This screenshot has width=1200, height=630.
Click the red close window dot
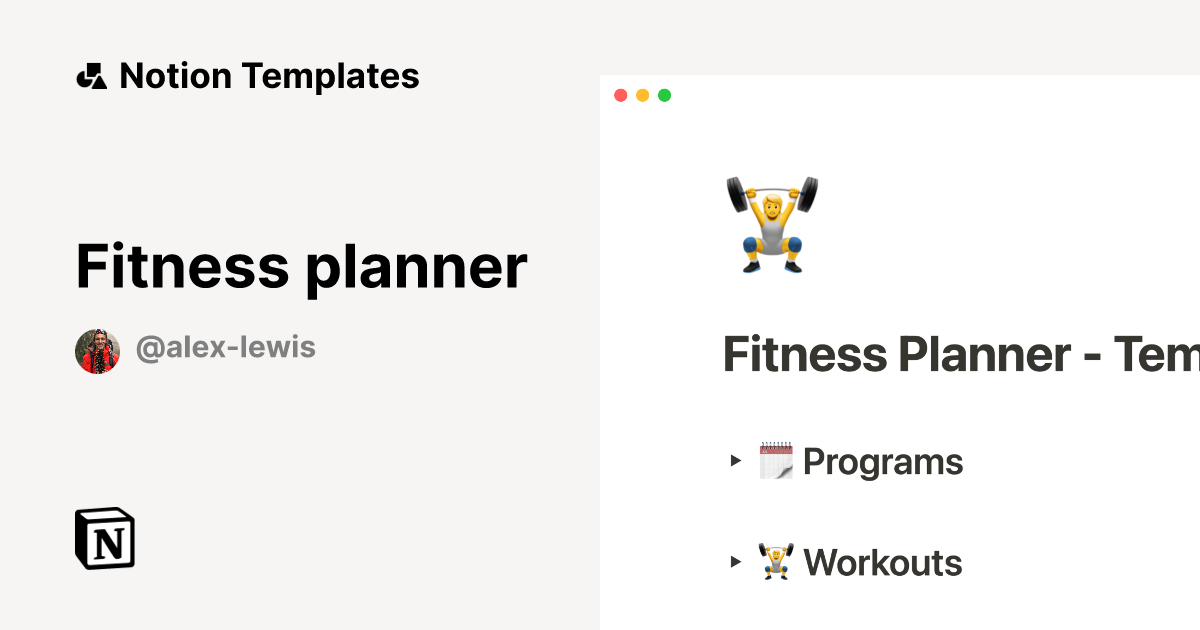click(620, 96)
